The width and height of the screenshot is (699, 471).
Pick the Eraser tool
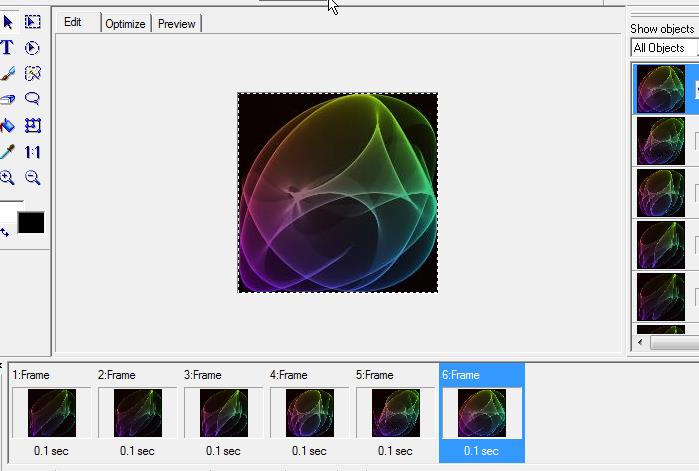(x=7, y=100)
